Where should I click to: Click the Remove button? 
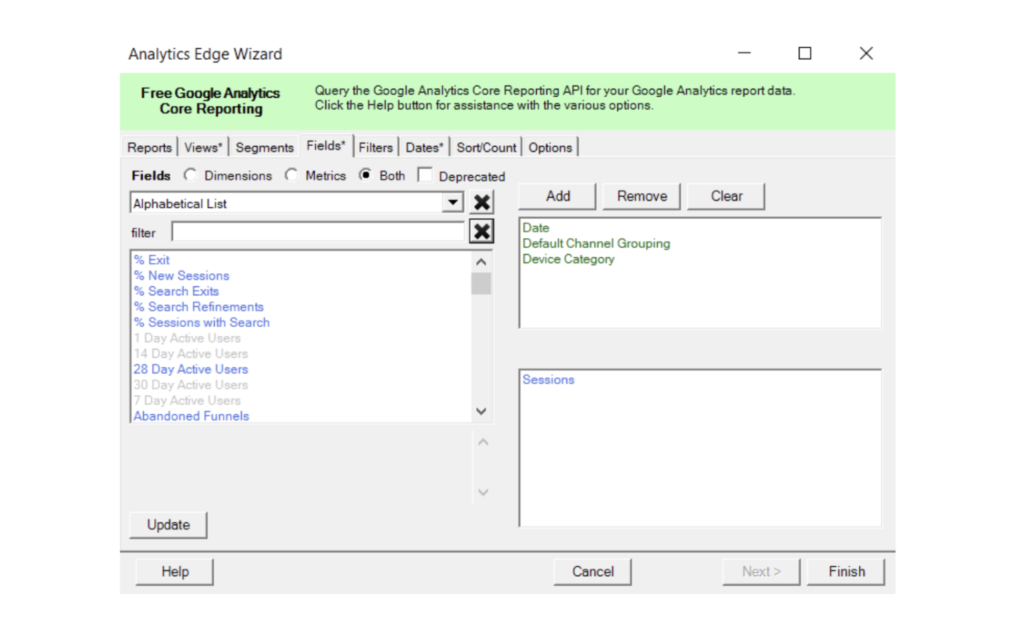tap(641, 196)
